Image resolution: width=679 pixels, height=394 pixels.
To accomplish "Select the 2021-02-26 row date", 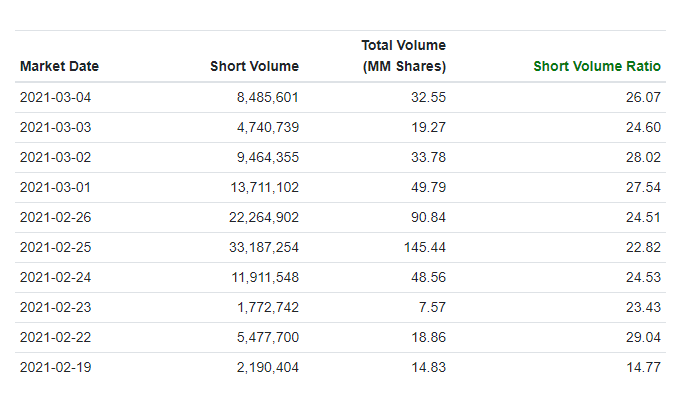I will pyautogui.click(x=55, y=217).
